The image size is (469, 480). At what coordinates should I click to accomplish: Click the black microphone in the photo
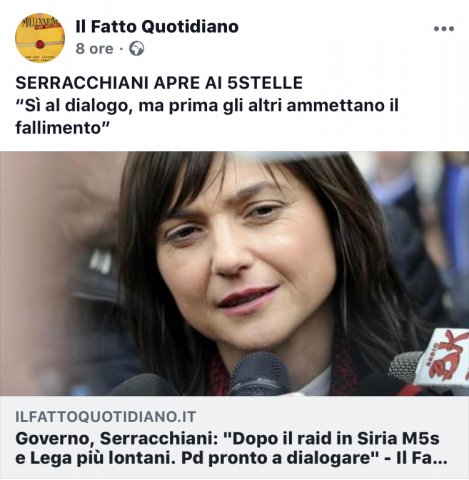coord(258,374)
